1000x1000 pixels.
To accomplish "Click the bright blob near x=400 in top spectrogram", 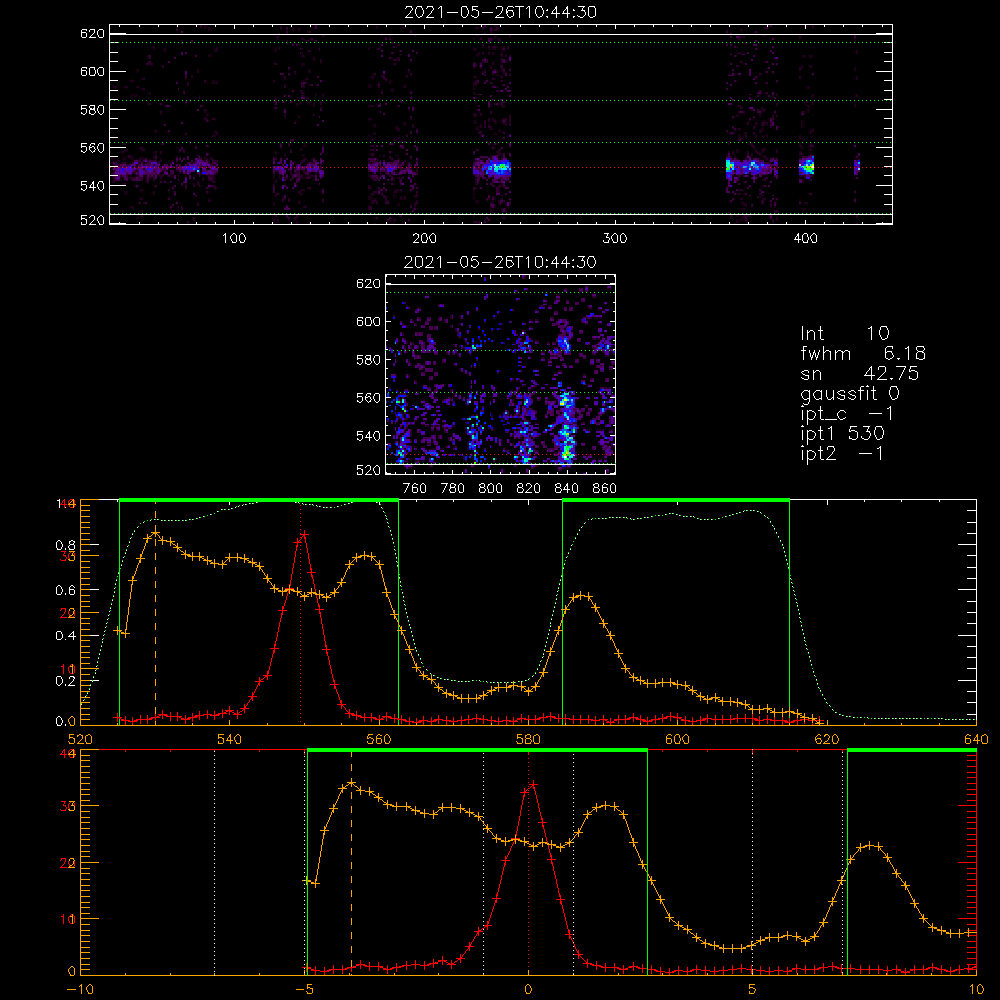I will tap(807, 168).
